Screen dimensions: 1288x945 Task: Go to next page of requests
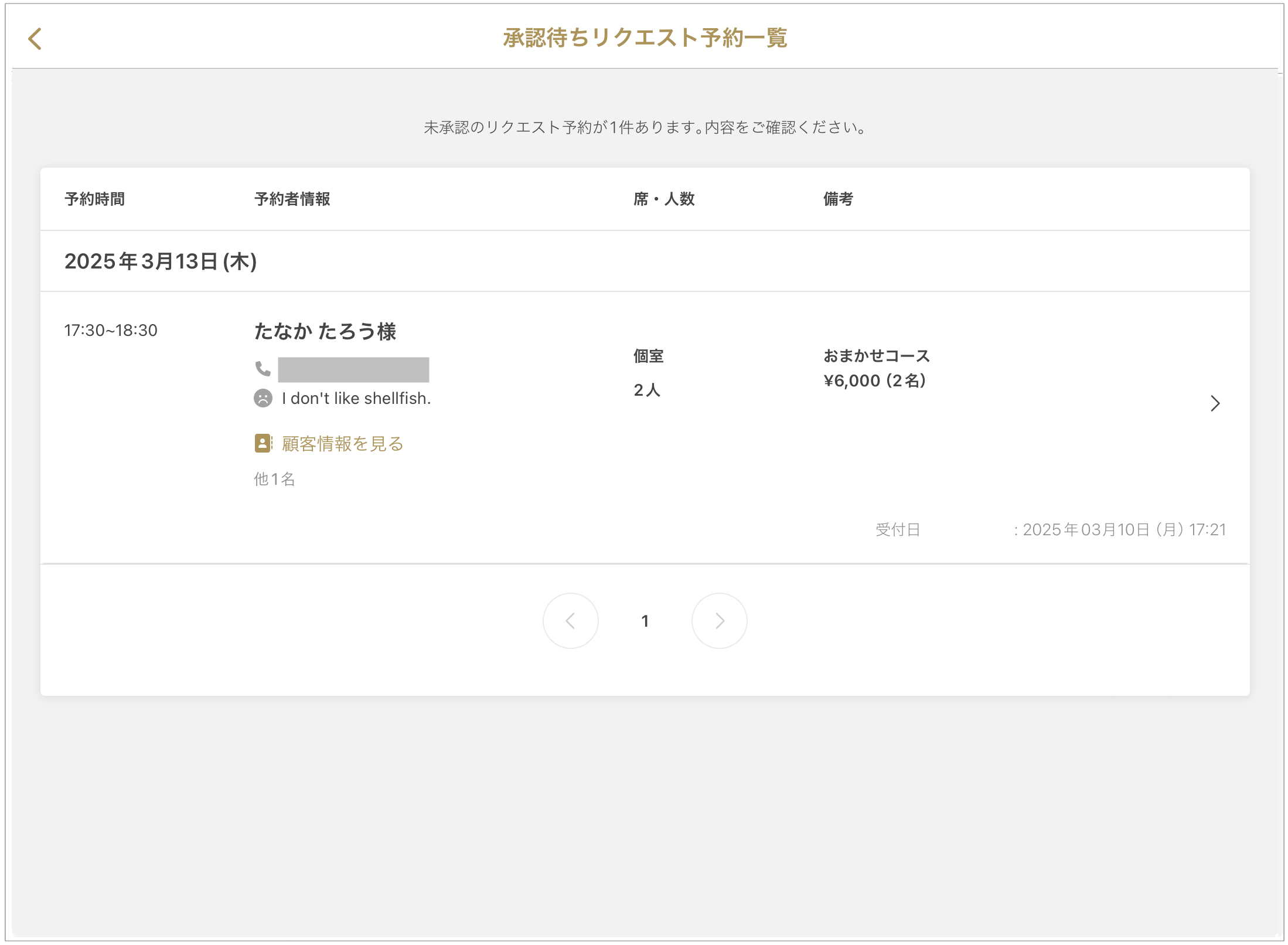point(719,621)
